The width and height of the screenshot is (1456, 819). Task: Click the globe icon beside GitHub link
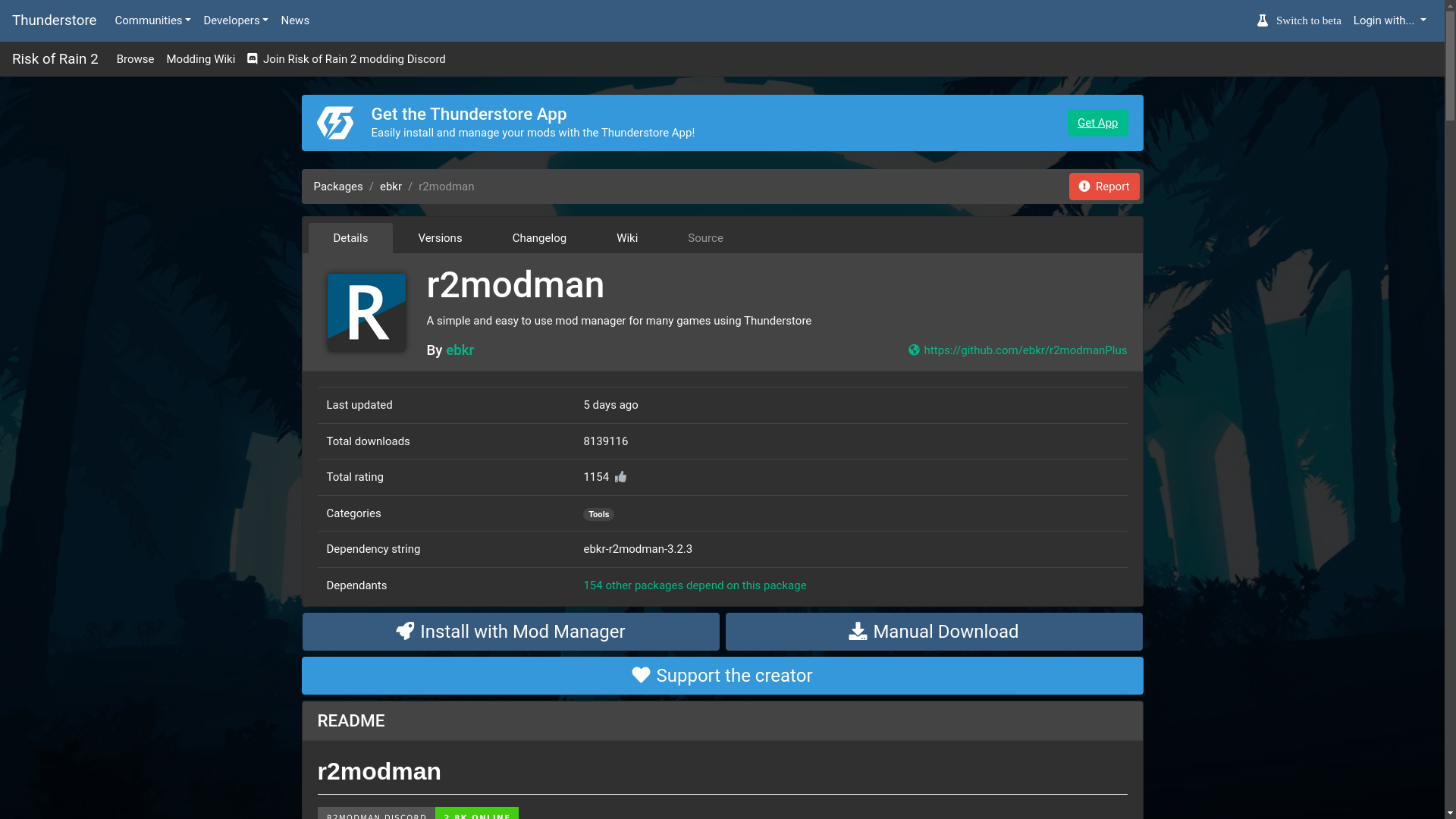pos(914,350)
